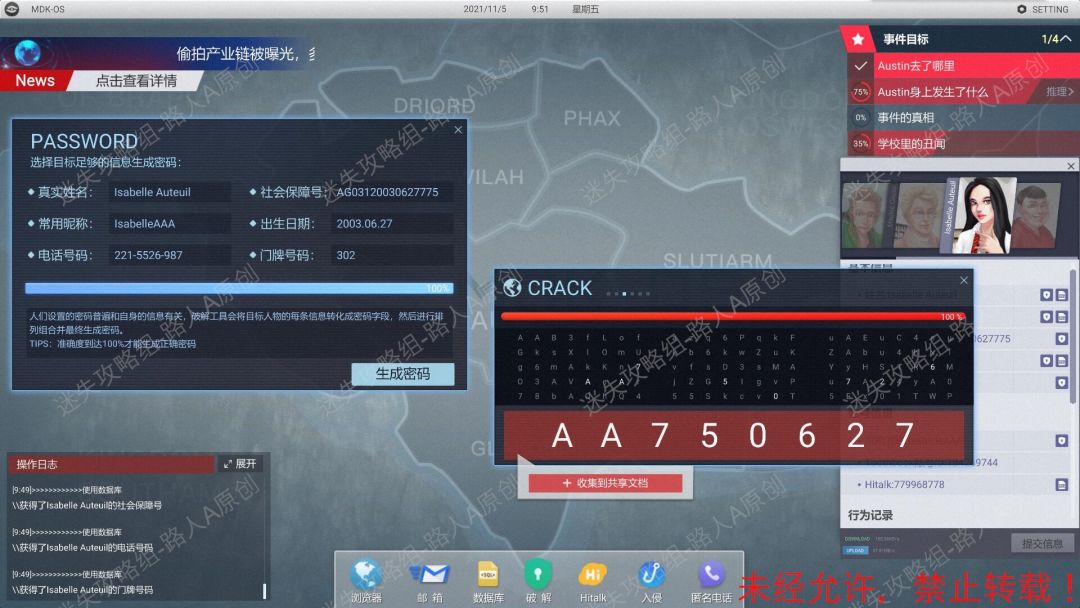Click the 真实姓名 field Isabelle Auteuil
This screenshot has width=1080, height=608.
point(169,192)
